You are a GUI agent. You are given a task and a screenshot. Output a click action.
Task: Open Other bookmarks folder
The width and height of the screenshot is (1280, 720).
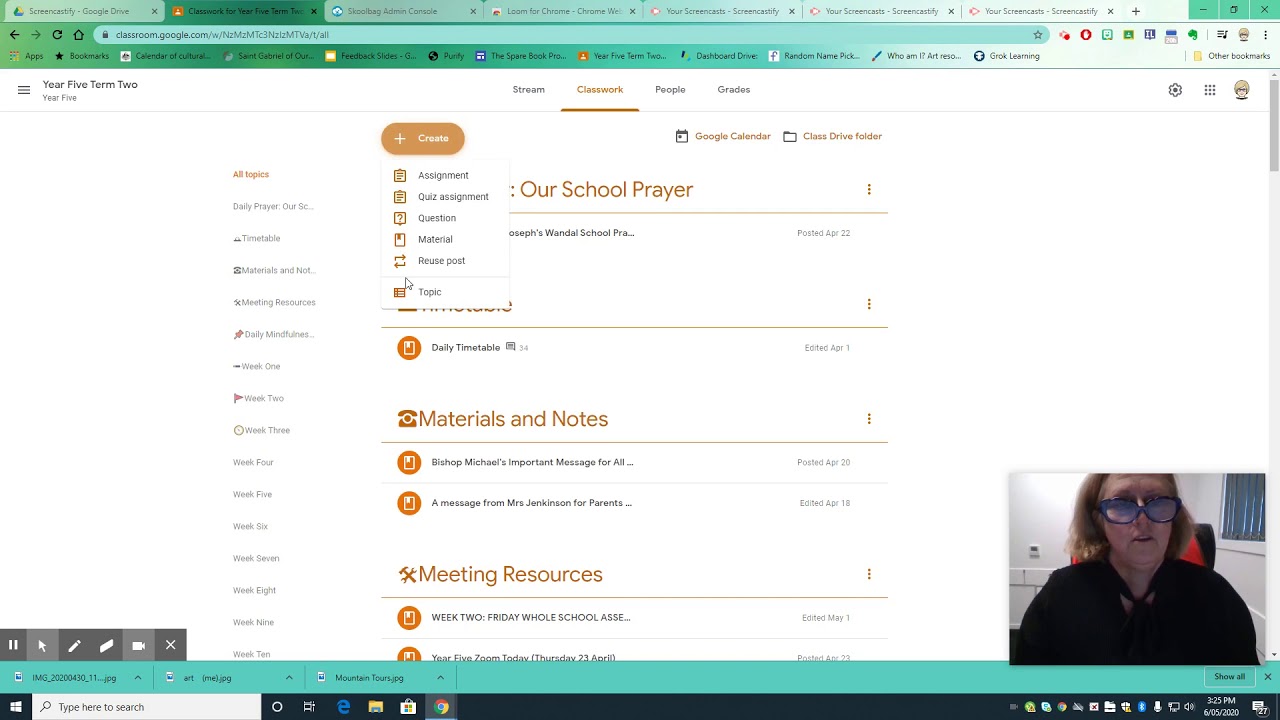coord(1231,56)
